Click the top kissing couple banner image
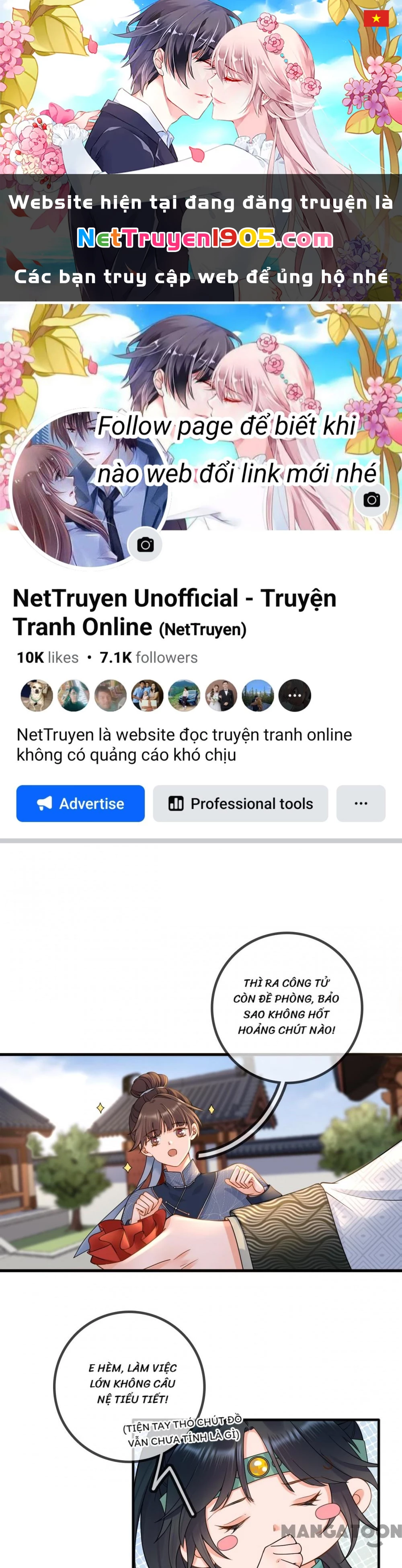This screenshot has width=402, height=1568. pyautogui.click(x=201, y=87)
